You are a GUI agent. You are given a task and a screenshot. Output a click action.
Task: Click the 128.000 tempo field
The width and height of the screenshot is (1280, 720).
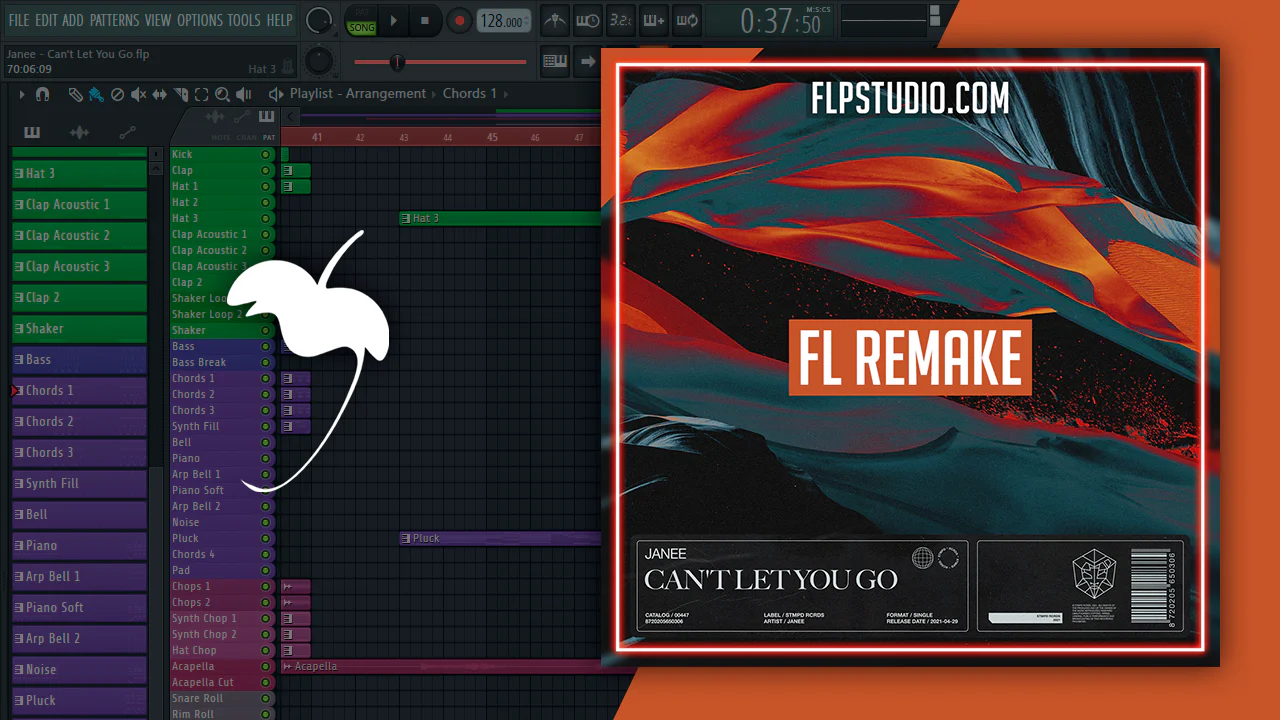(503, 21)
